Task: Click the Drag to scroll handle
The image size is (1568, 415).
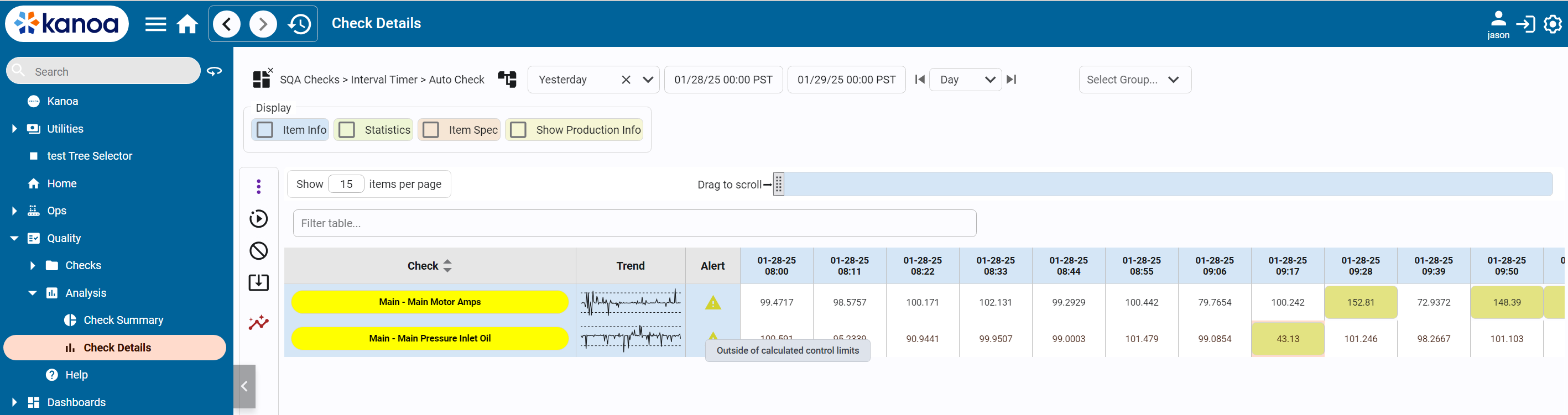Action: [x=778, y=185]
